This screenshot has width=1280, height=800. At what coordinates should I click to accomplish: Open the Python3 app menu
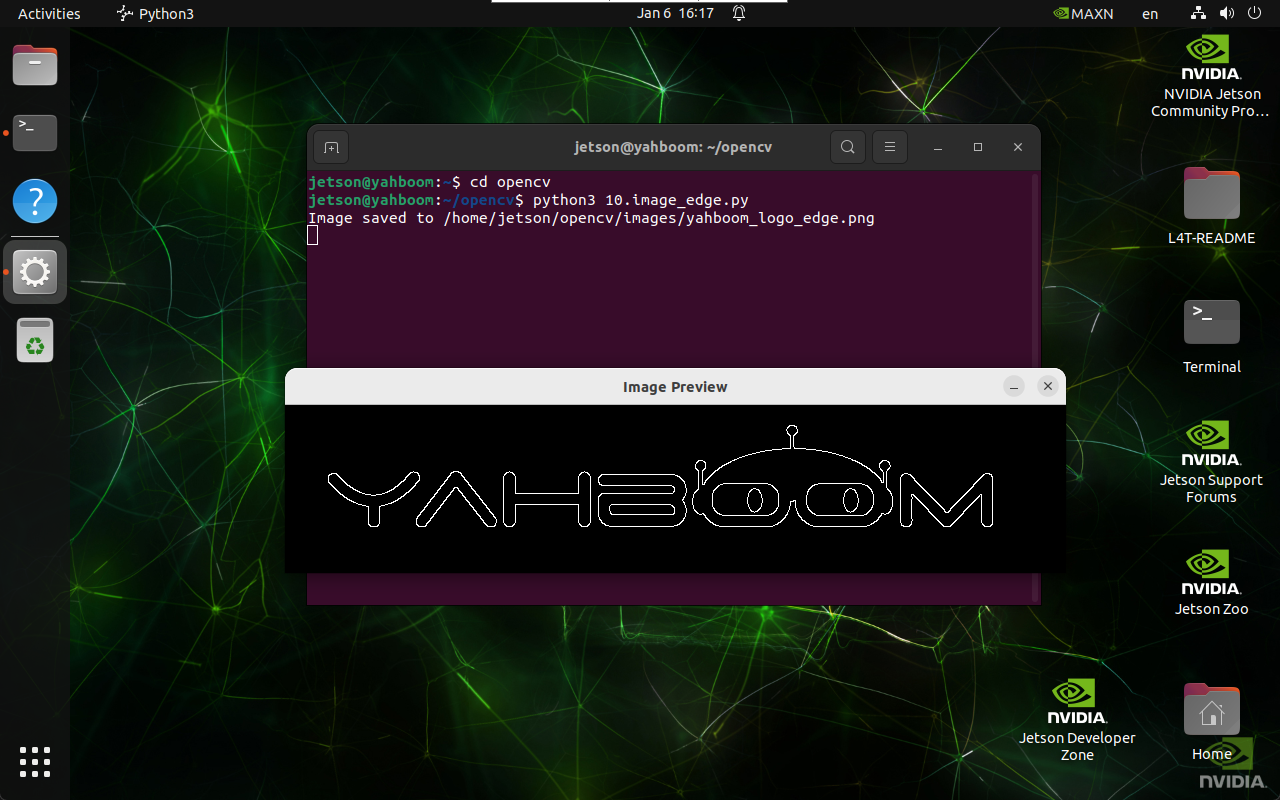(155, 14)
